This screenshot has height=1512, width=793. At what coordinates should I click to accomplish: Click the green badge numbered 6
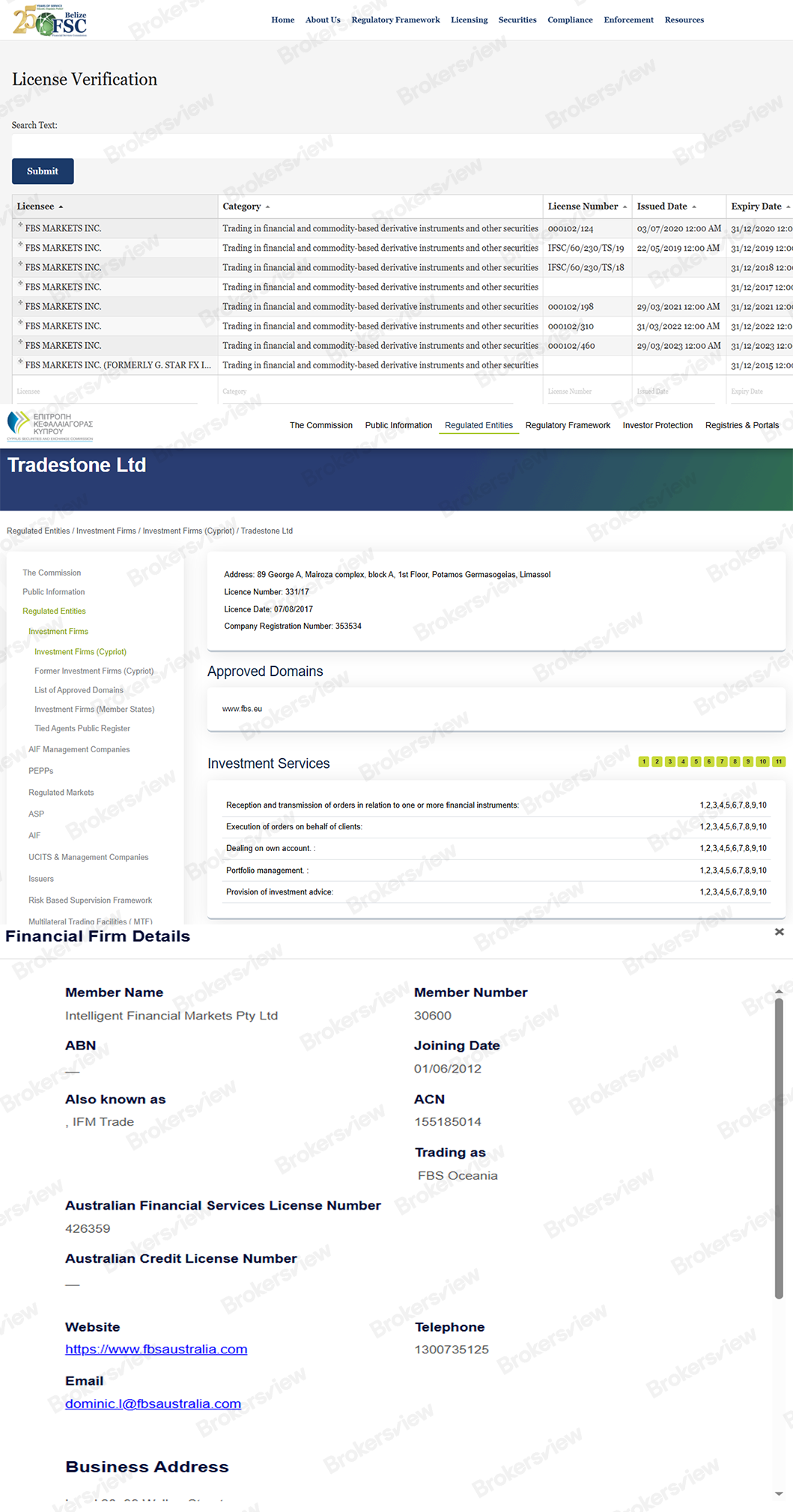pos(708,762)
